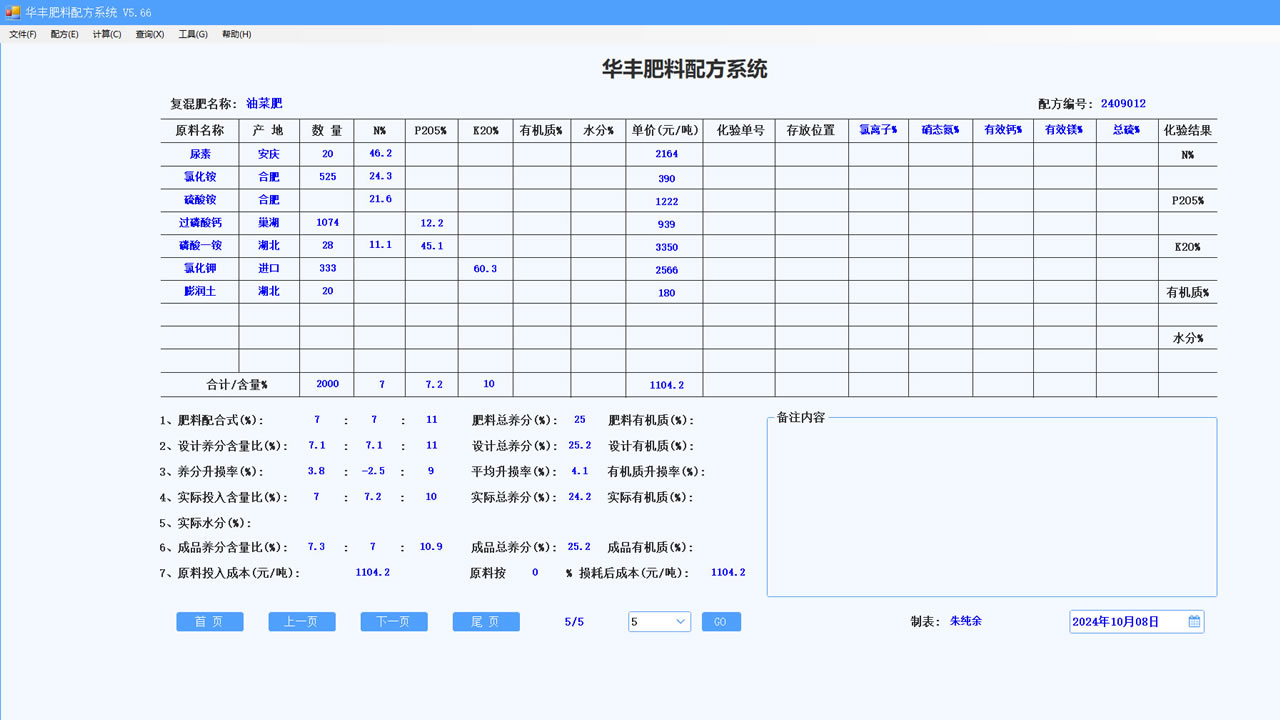Open the 计算(C) menu
This screenshot has width=1280, height=720.
tap(106, 33)
